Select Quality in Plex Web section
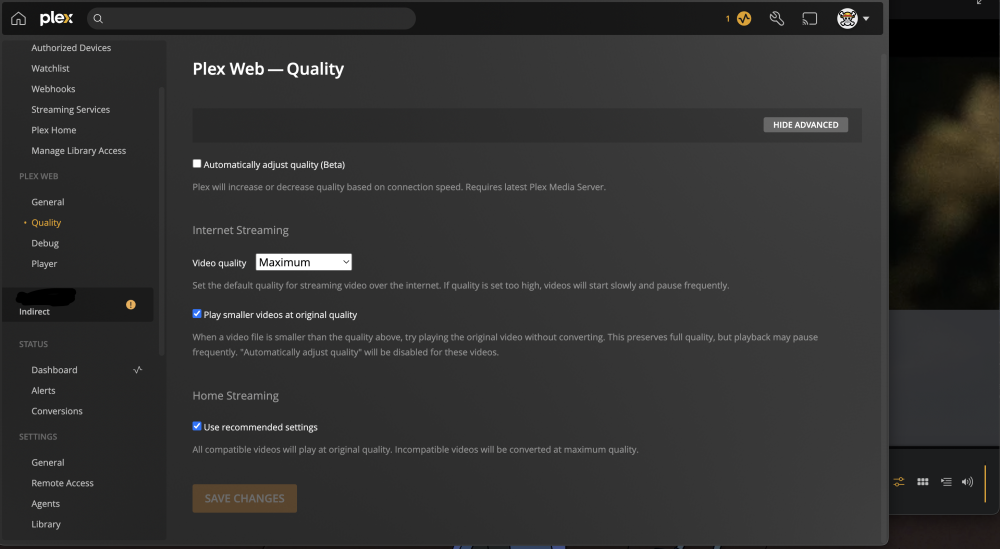Image resolution: width=1000 pixels, height=549 pixels. [x=46, y=223]
